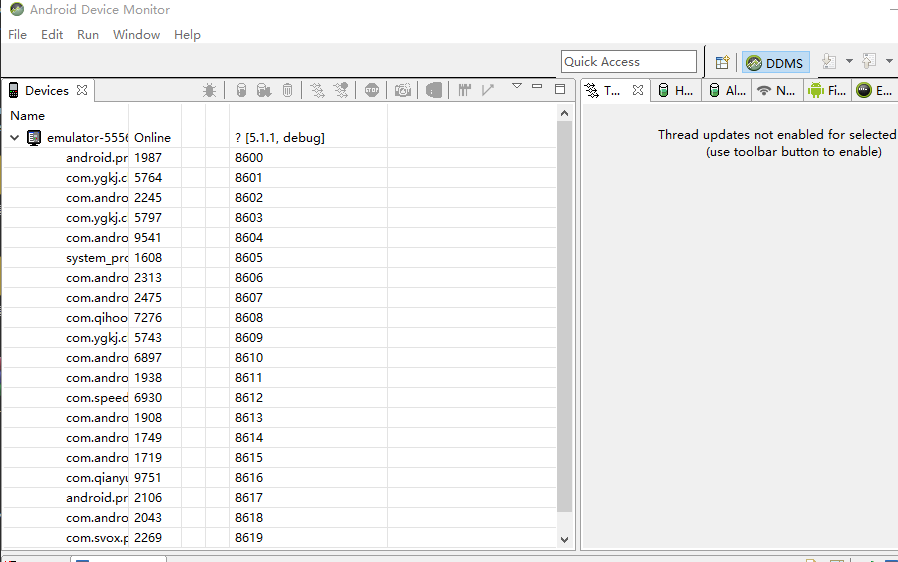Select the process on port 8602
Image resolution: width=898 pixels, height=562 pixels.
tap(279, 198)
